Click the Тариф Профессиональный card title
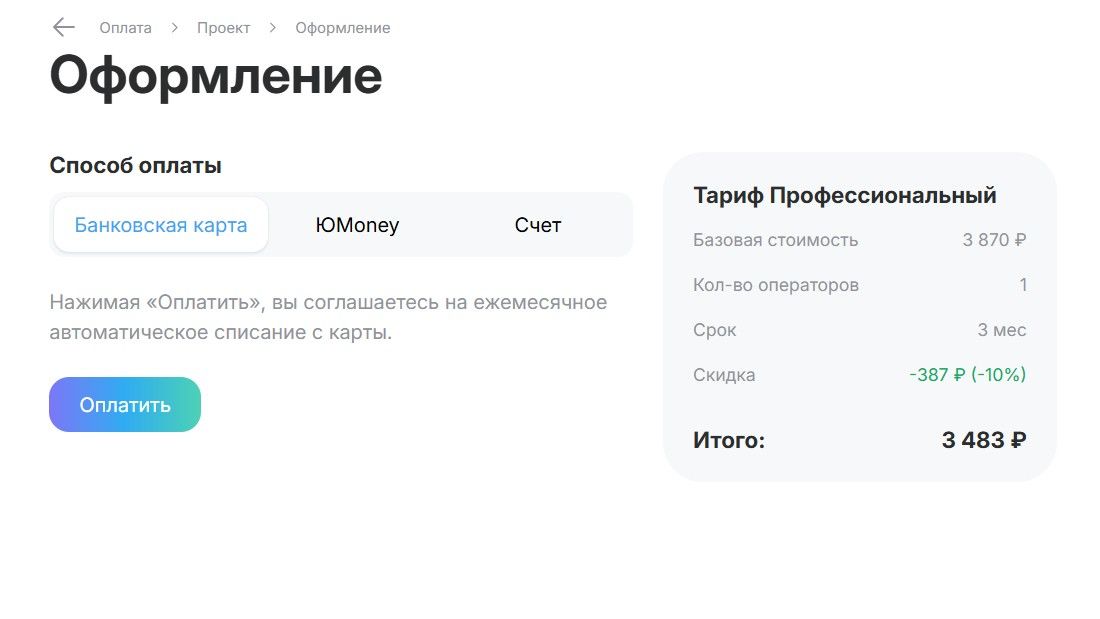The image size is (1100, 619). click(x=845, y=195)
